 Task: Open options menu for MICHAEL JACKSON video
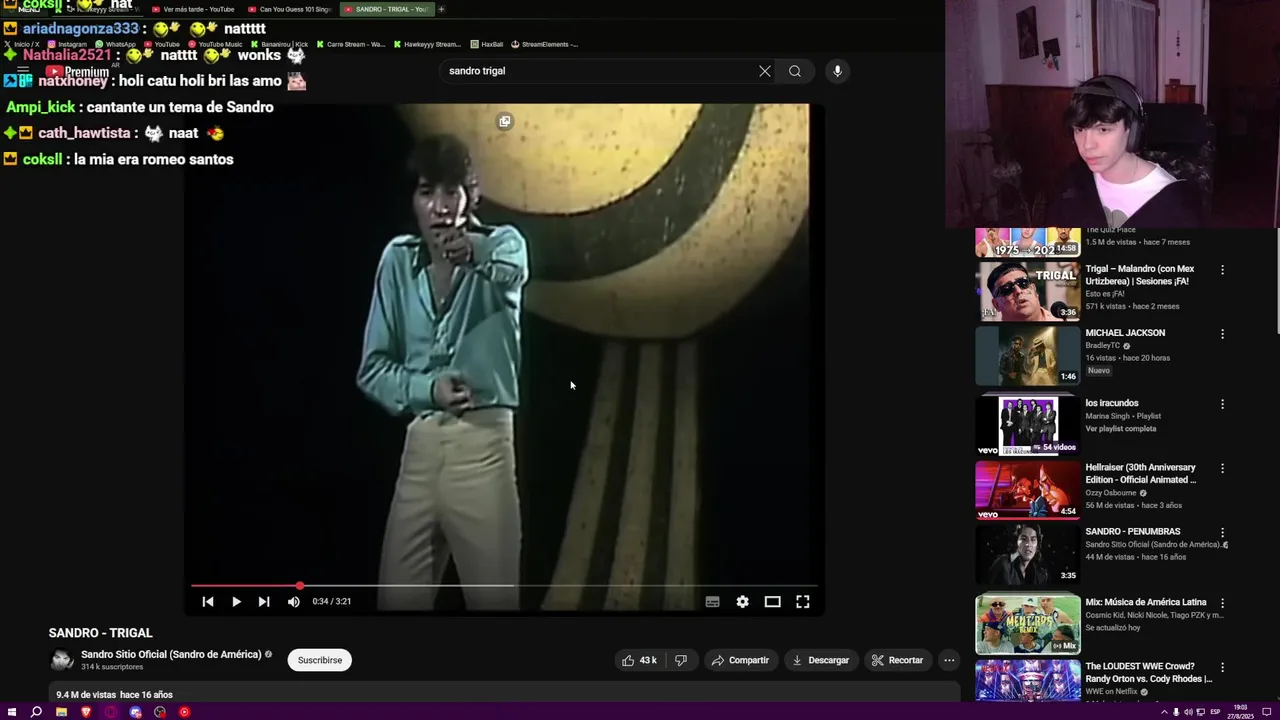pos(1222,334)
